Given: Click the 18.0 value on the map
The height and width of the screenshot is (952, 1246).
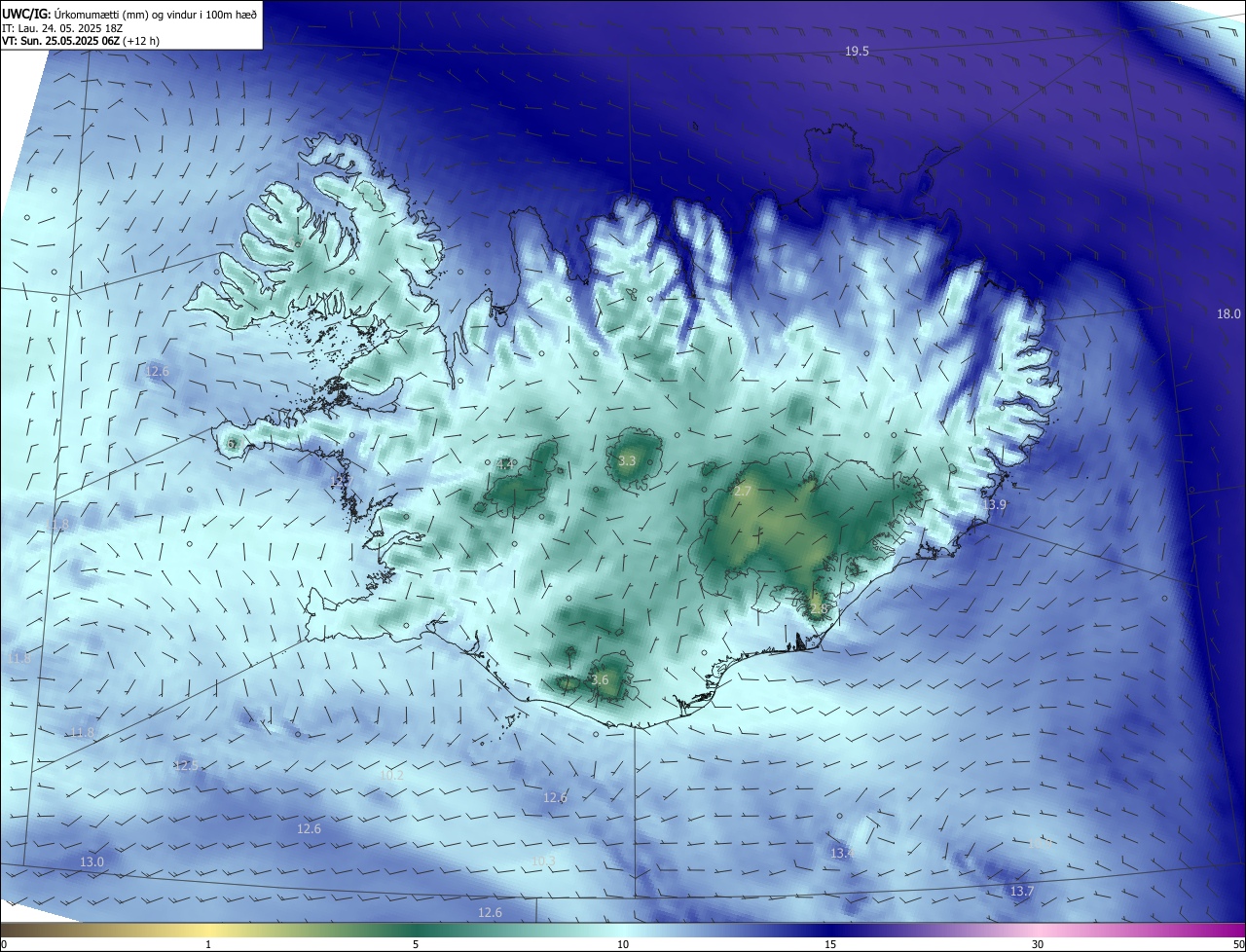Looking at the screenshot, I should (1228, 313).
